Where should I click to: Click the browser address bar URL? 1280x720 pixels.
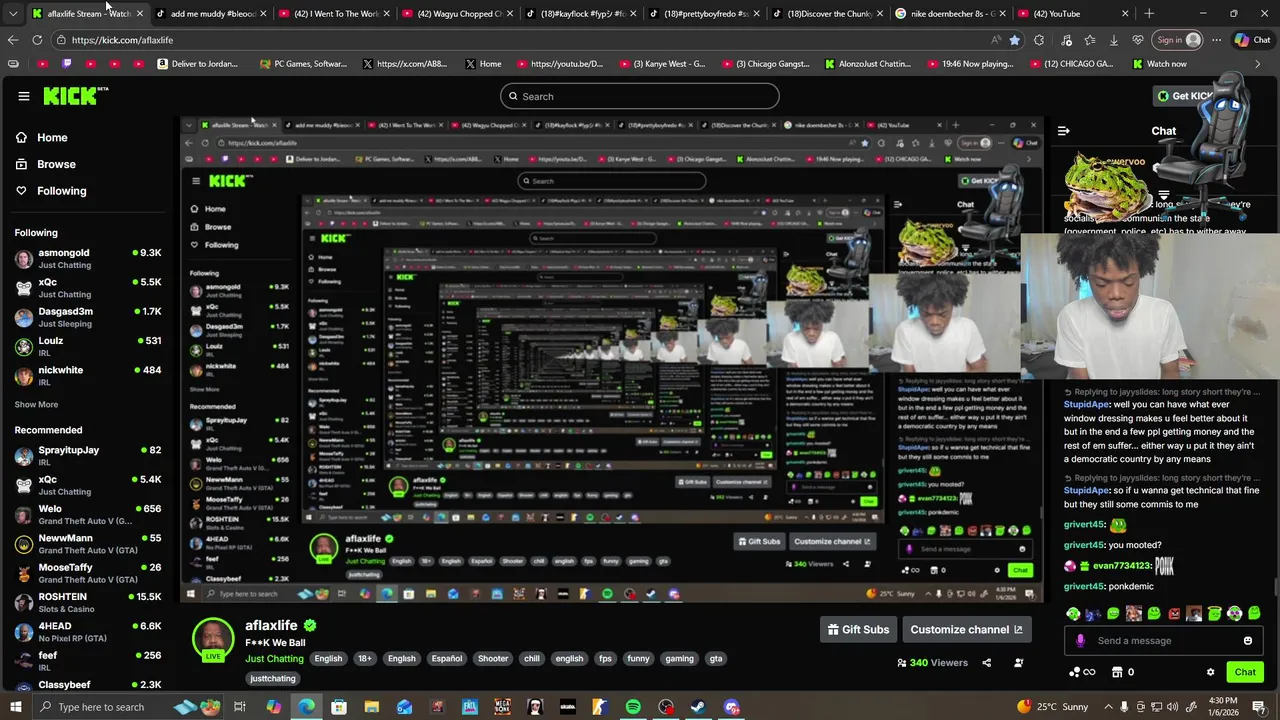(x=122, y=40)
